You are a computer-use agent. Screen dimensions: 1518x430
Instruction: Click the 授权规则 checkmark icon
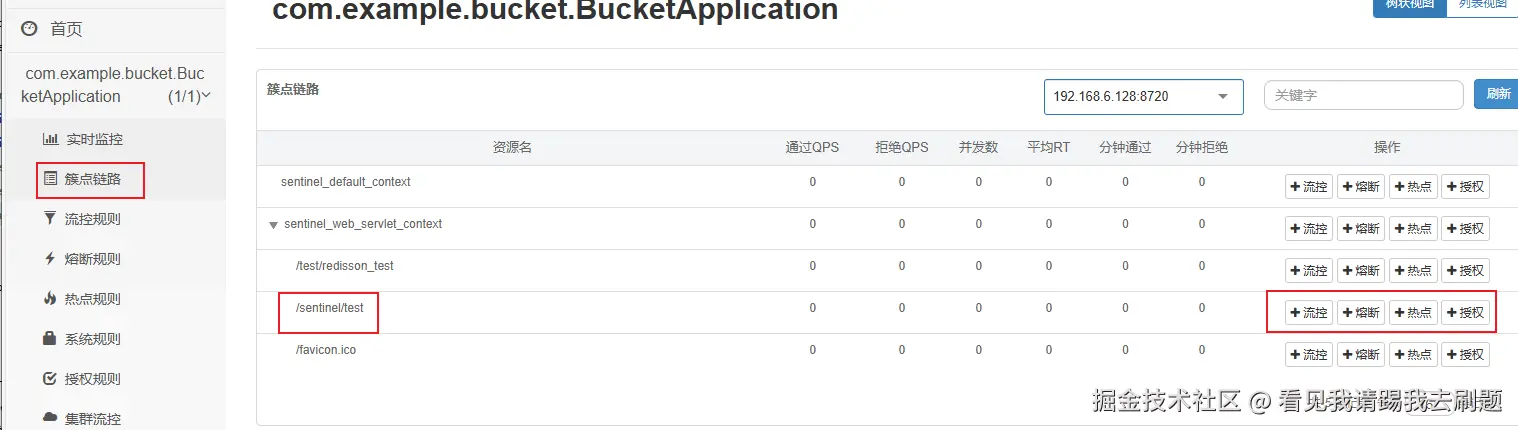[50, 379]
